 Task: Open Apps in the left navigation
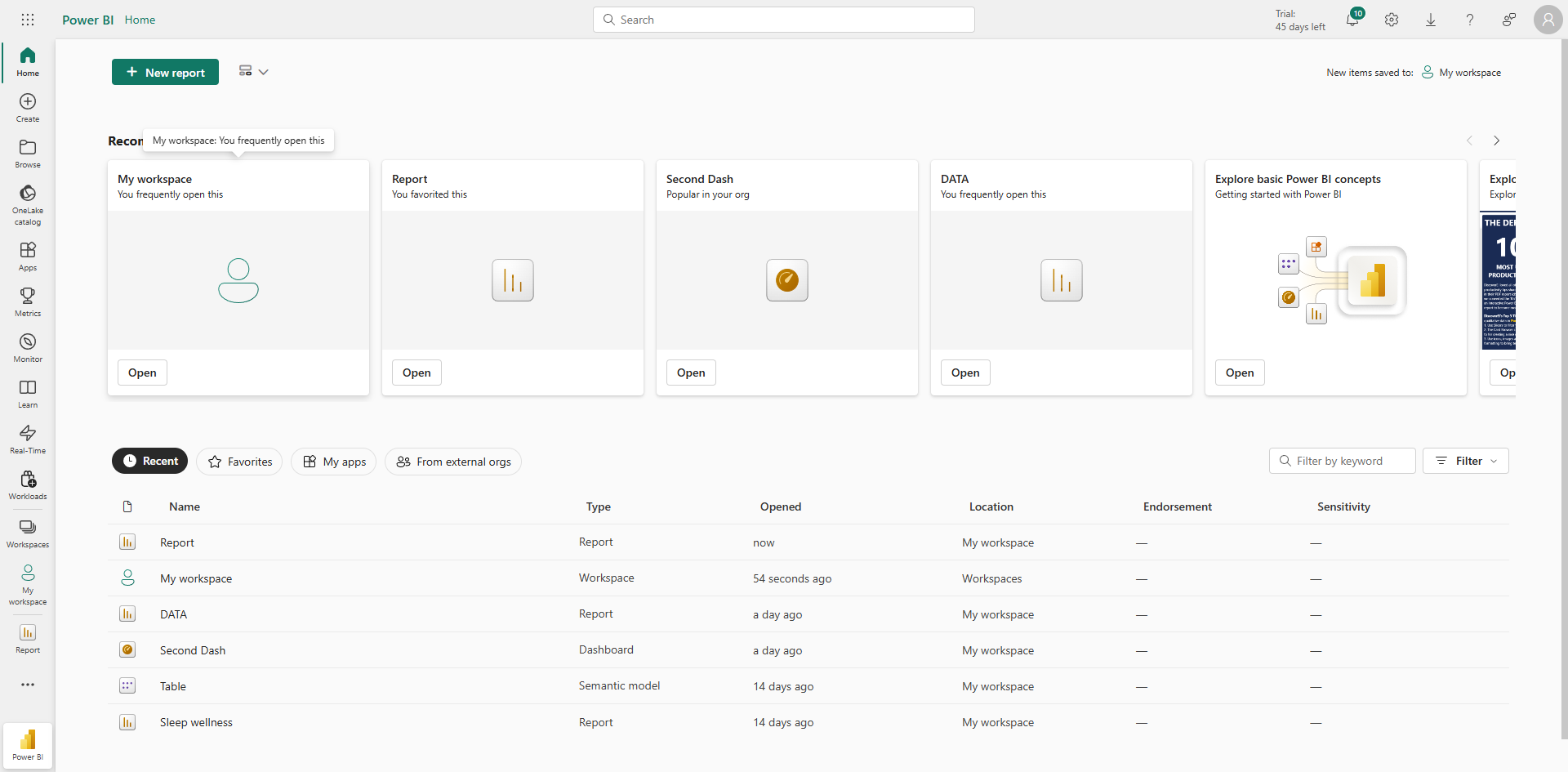(x=28, y=257)
